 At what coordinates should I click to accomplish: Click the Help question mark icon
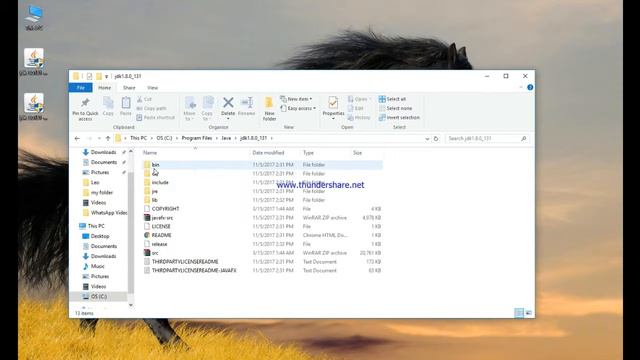pyautogui.click(x=530, y=87)
